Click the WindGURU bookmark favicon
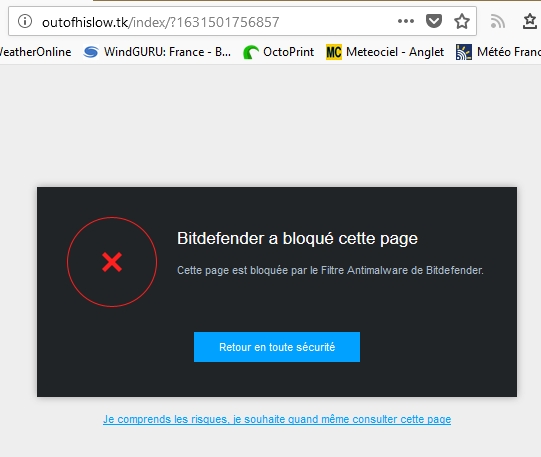The height and width of the screenshot is (457, 541). 91,52
